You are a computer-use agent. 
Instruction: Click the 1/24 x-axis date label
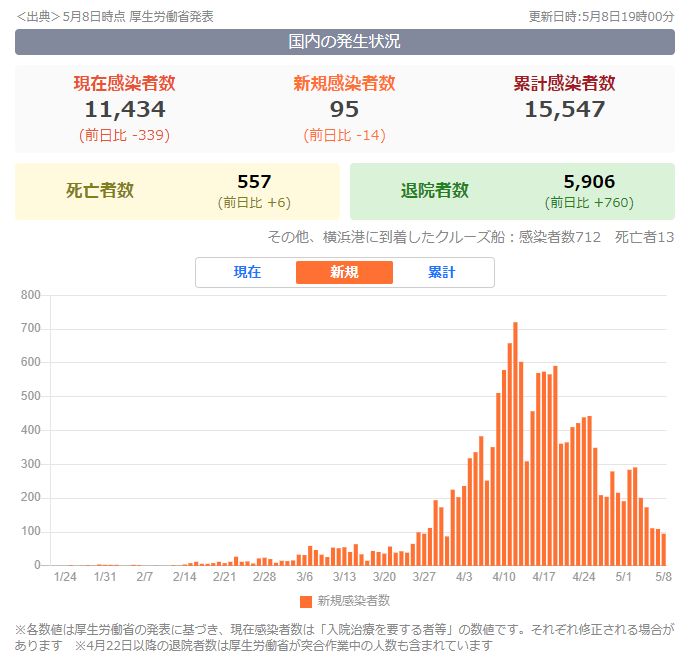pyautogui.click(x=65, y=577)
